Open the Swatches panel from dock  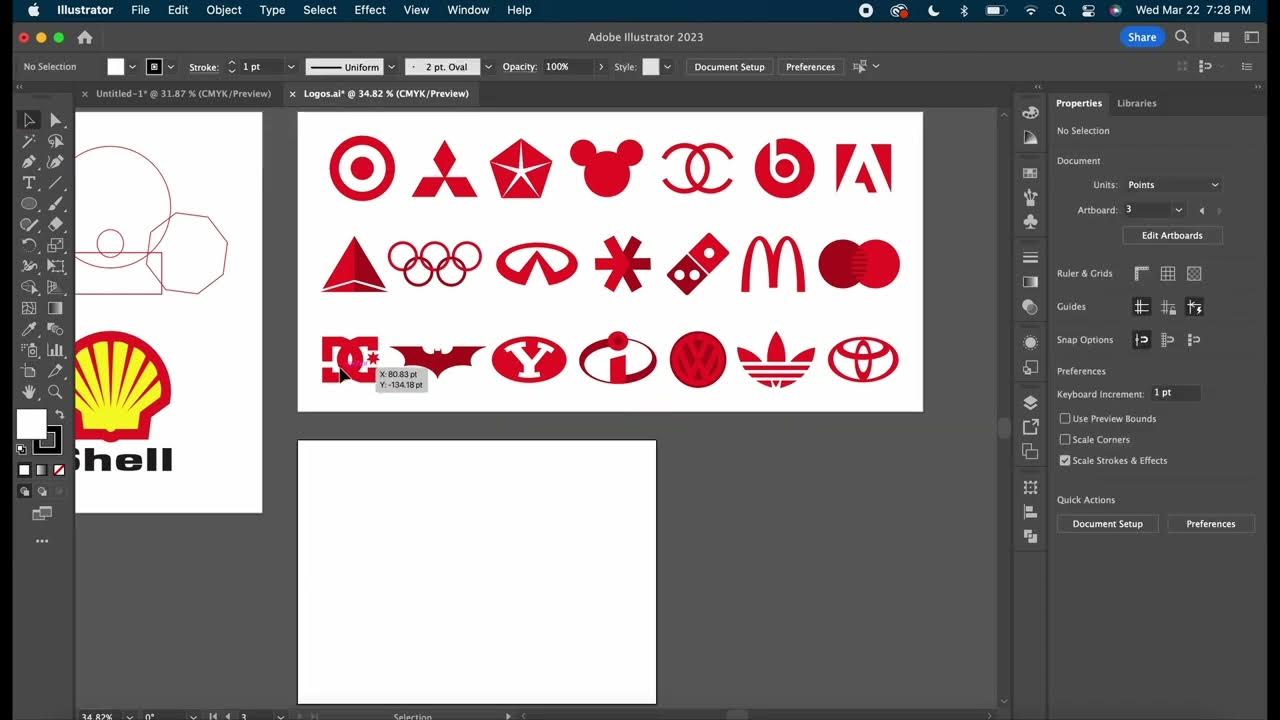[1030, 173]
